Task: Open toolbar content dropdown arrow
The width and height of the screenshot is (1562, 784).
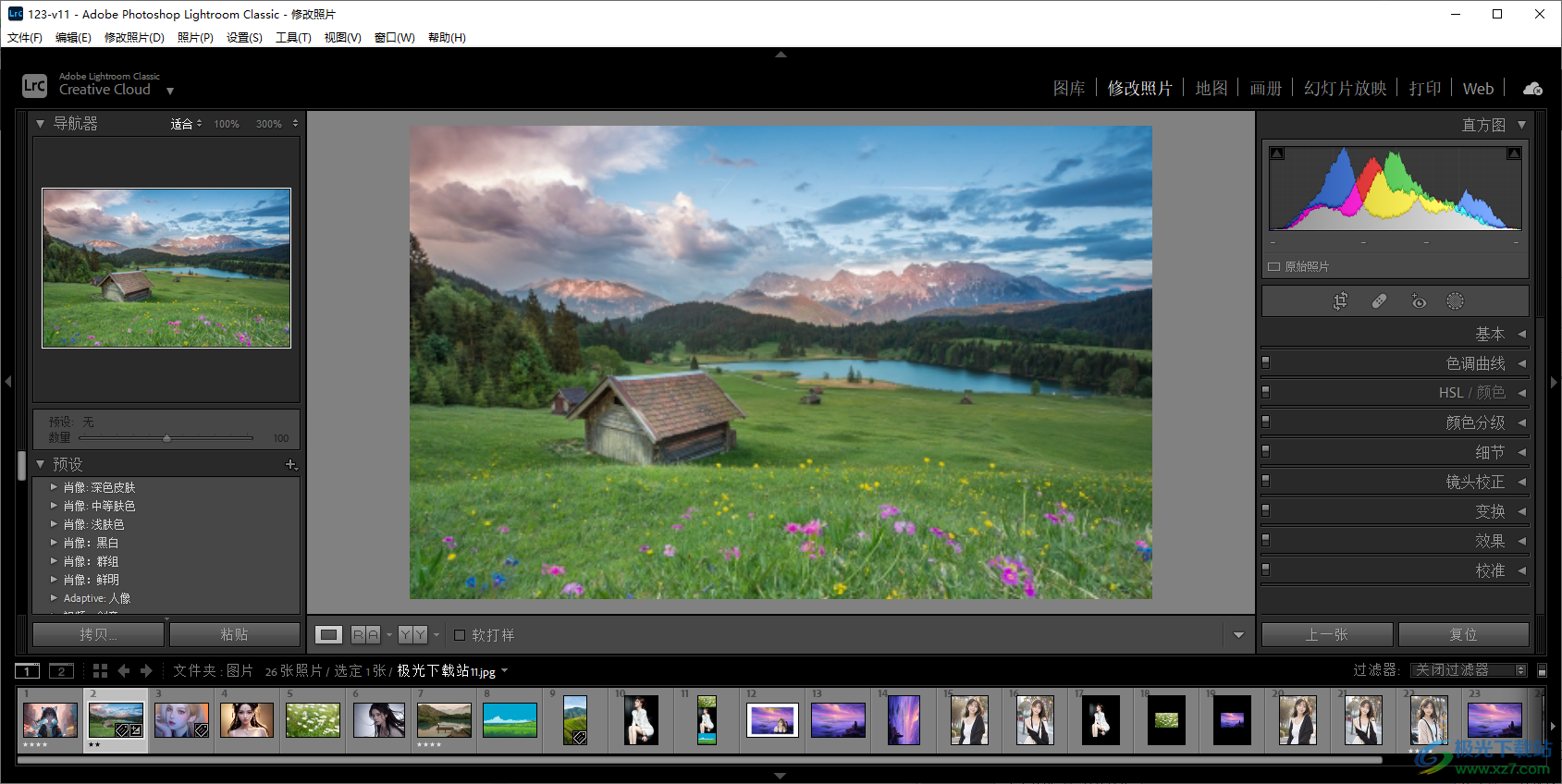Action: pos(1238,635)
